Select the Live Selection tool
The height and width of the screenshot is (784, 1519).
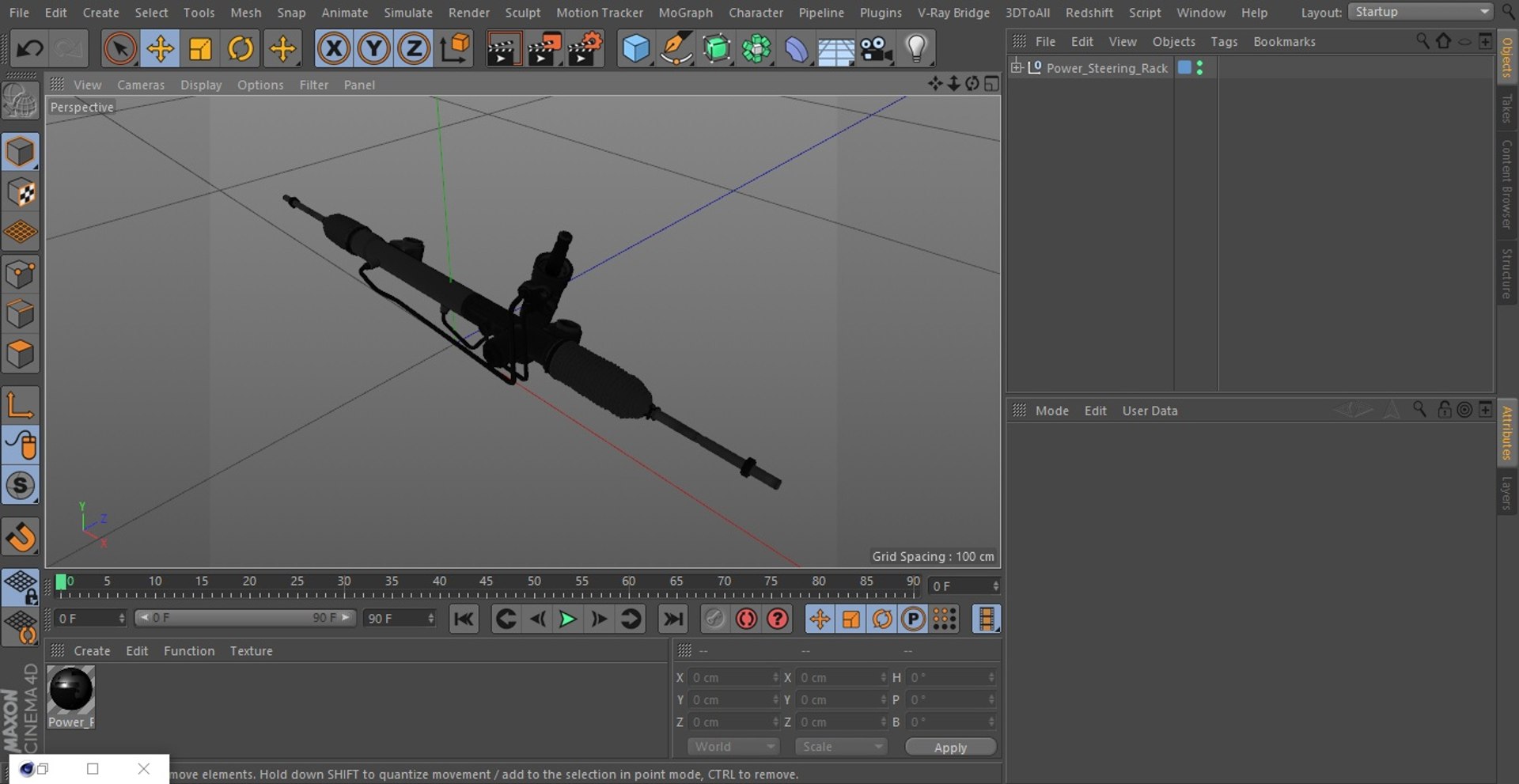click(x=119, y=49)
